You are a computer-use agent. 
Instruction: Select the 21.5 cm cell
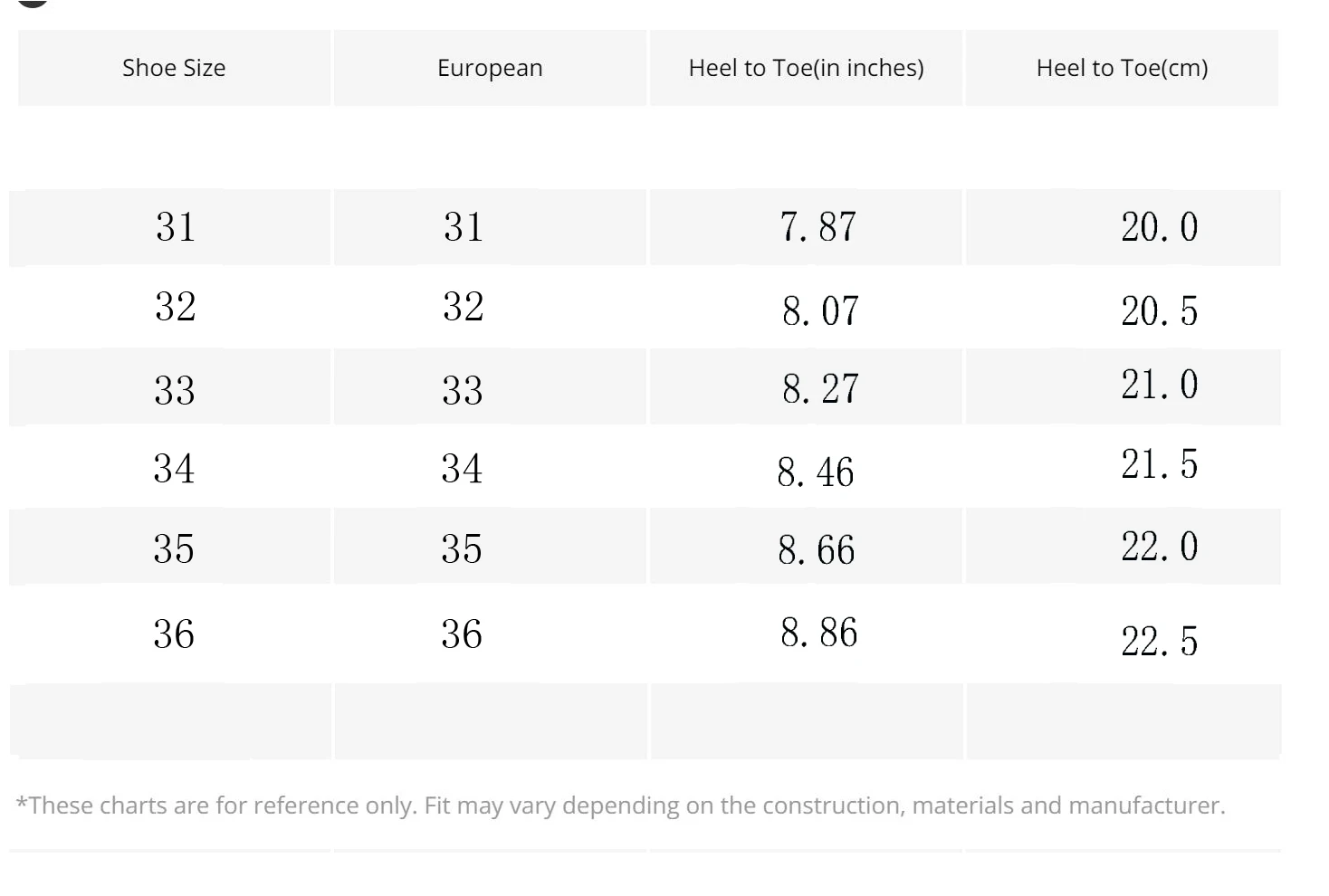pos(1159,465)
